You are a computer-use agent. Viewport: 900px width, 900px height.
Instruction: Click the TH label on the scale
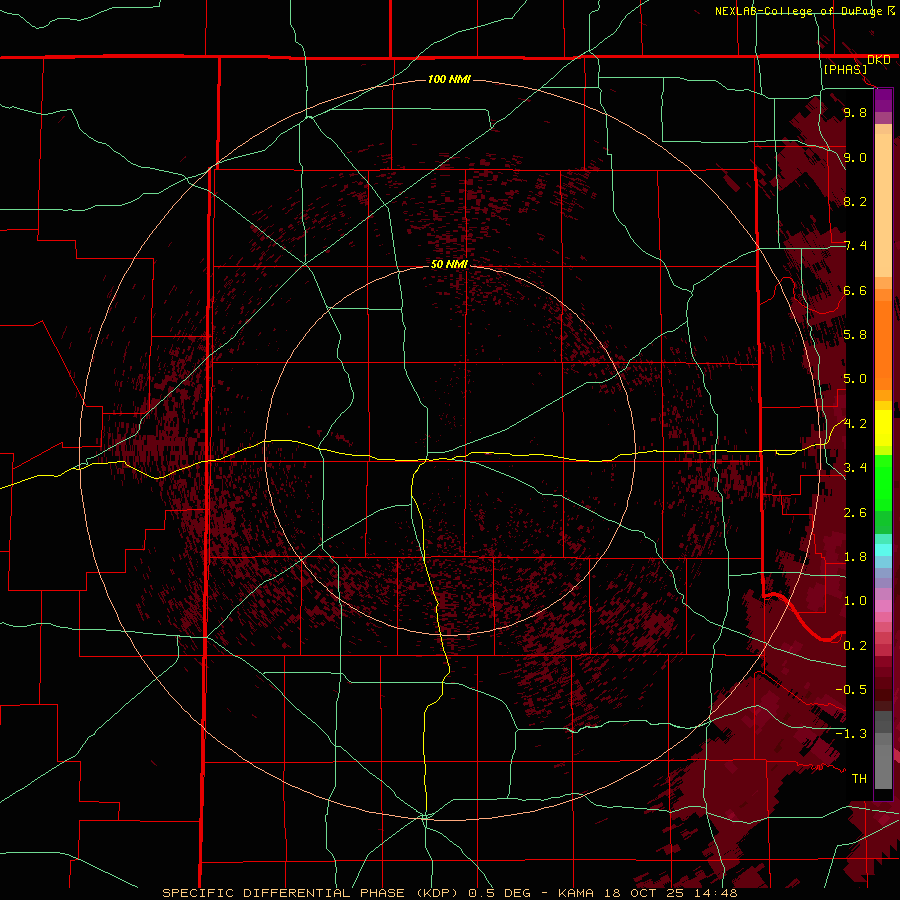pyautogui.click(x=859, y=779)
